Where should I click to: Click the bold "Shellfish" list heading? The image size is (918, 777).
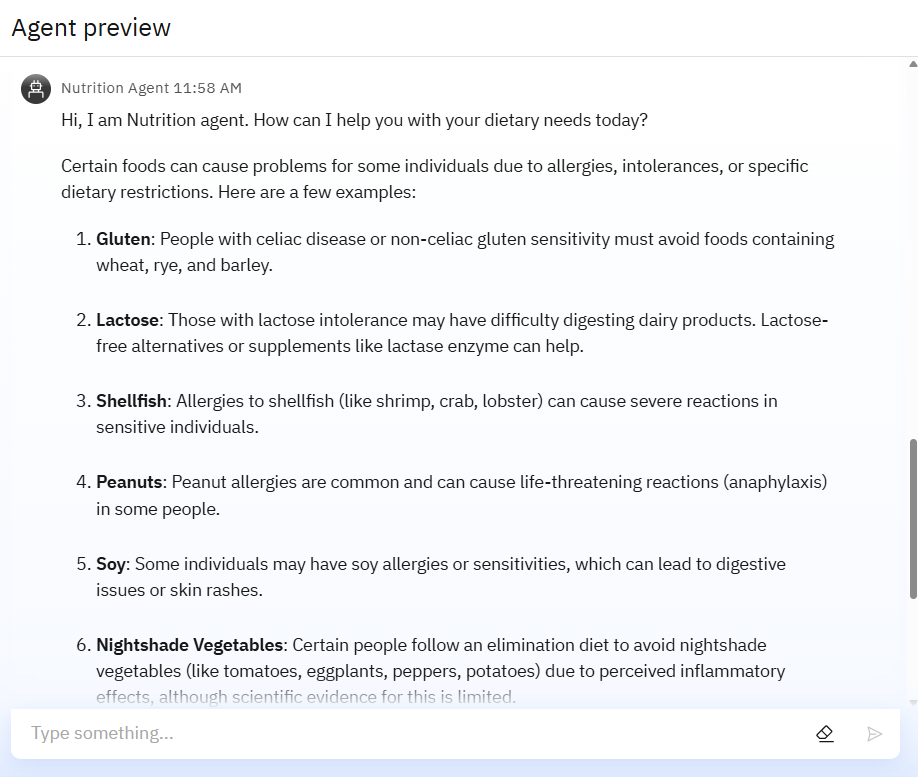click(x=131, y=401)
